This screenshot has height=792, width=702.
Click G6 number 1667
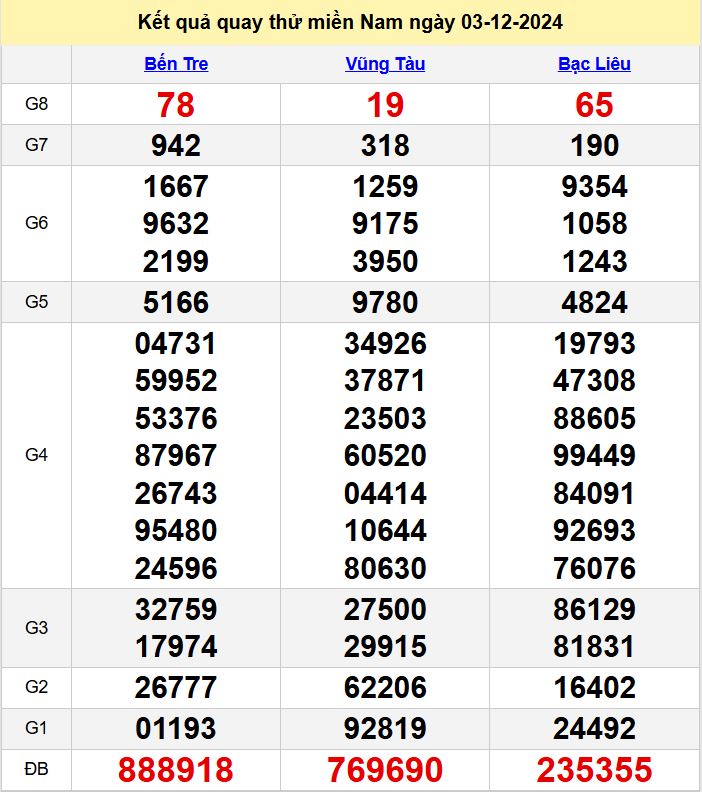(x=176, y=186)
